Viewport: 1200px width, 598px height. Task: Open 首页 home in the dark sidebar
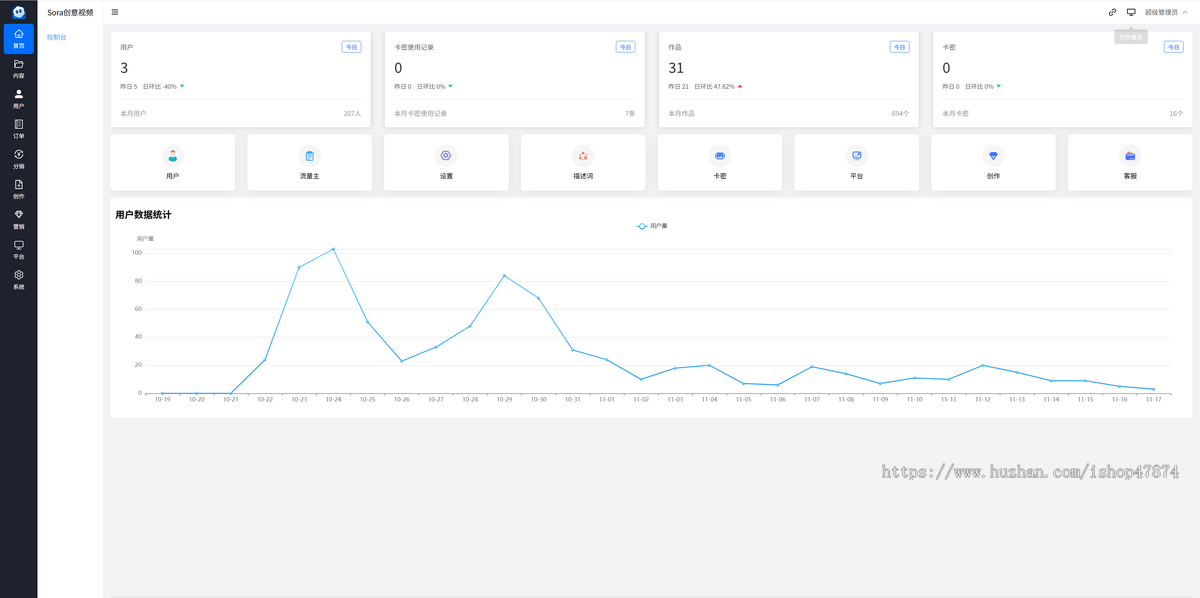pos(18,39)
